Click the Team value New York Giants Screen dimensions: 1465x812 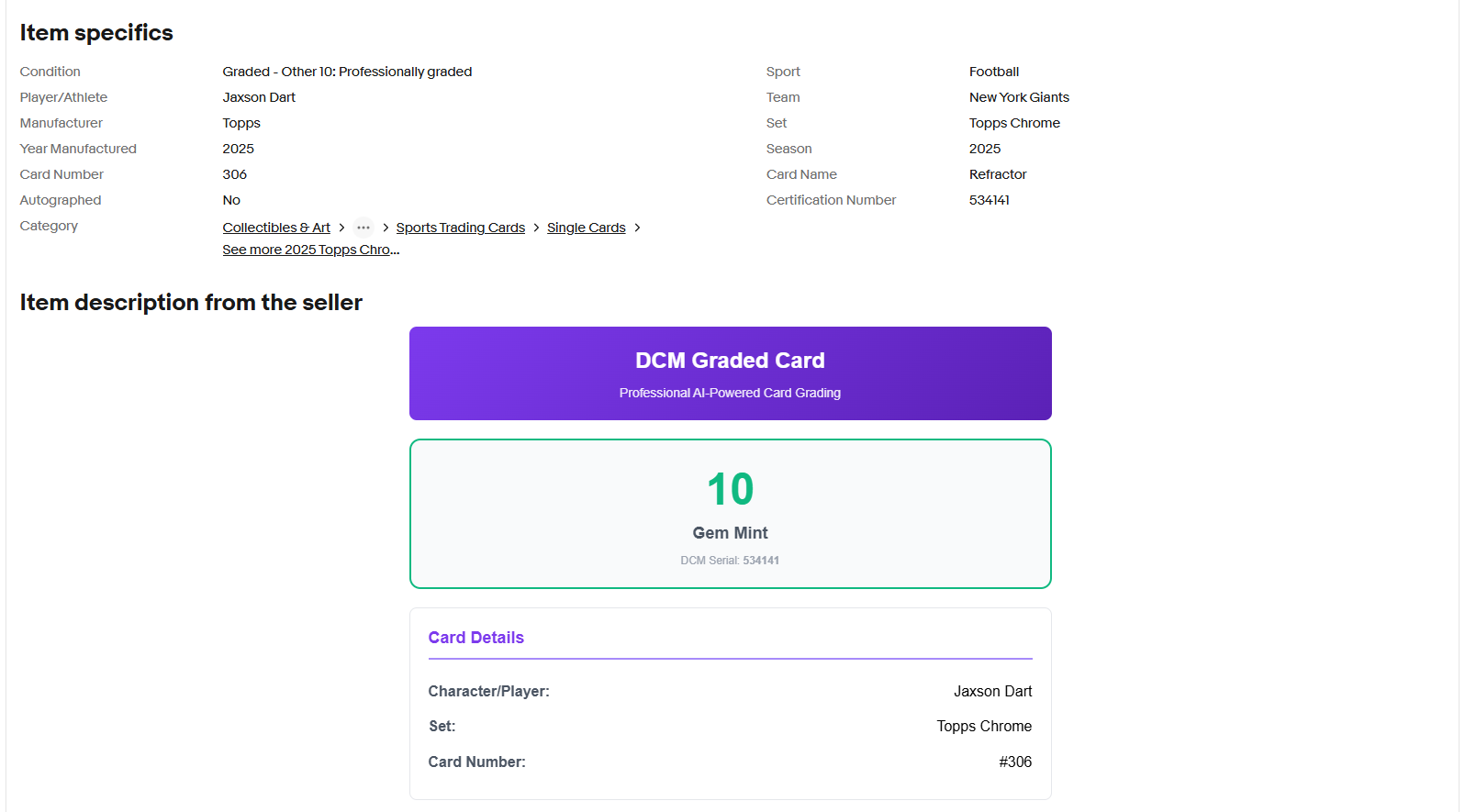tap(1019, 97)
